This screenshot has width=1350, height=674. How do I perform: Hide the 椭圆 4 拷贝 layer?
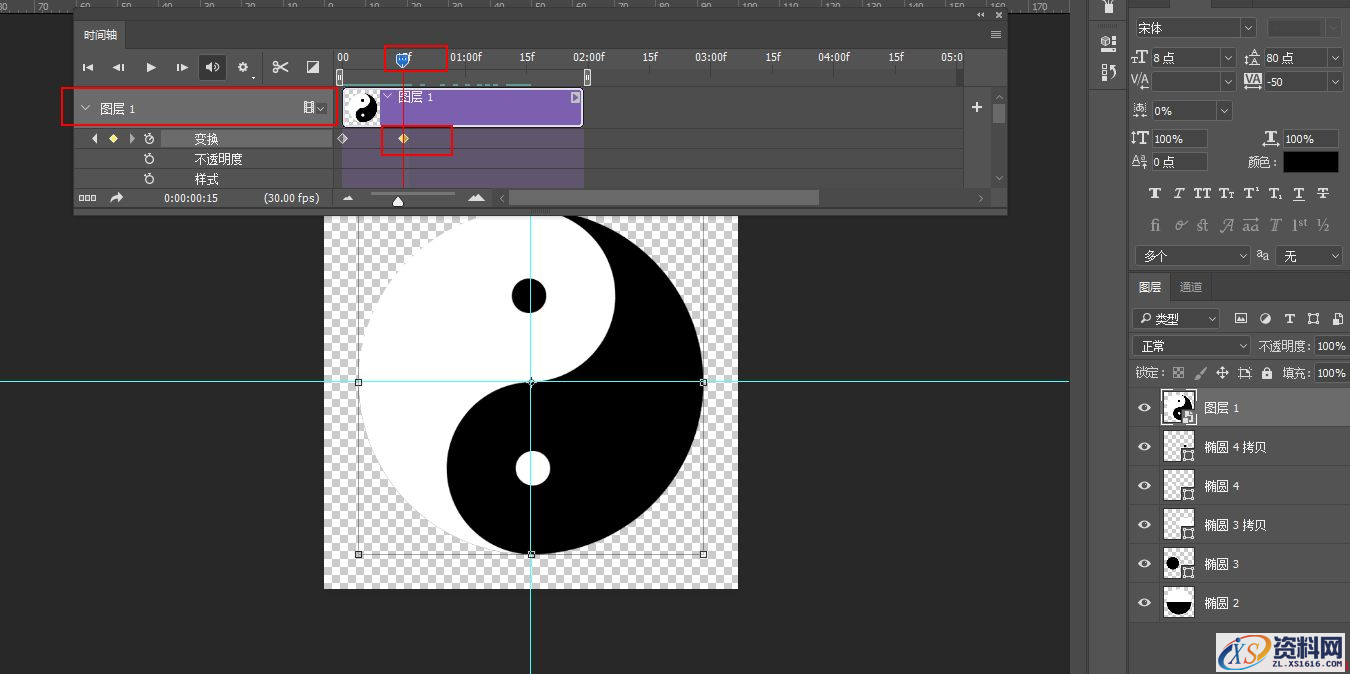[1143, 447]
